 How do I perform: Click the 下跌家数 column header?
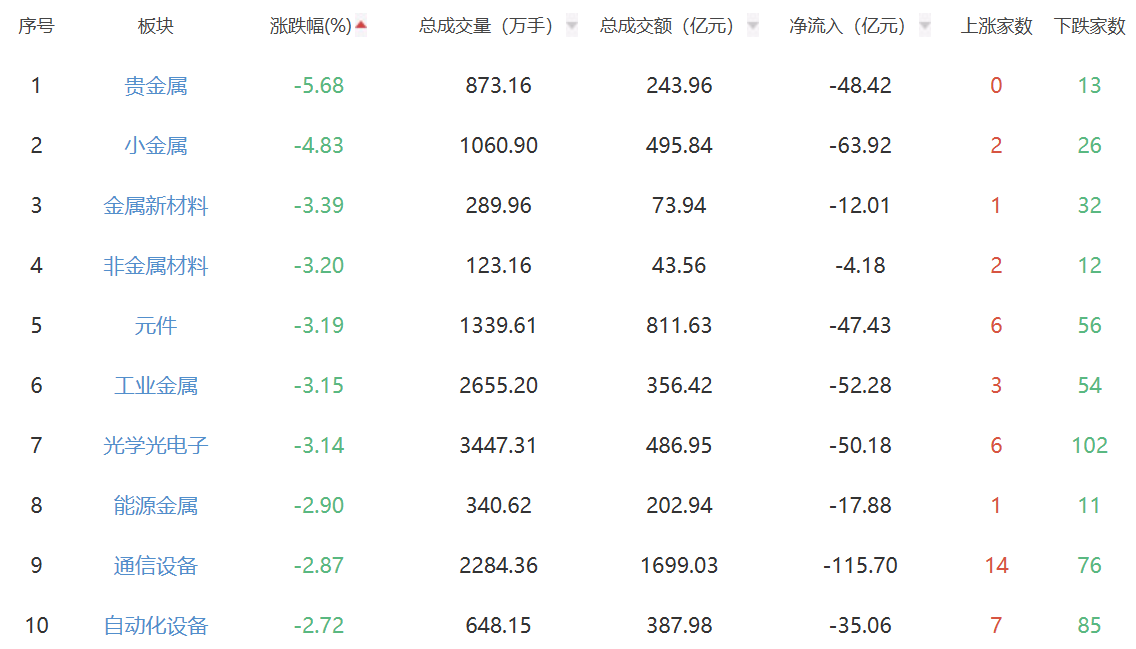1089,27
